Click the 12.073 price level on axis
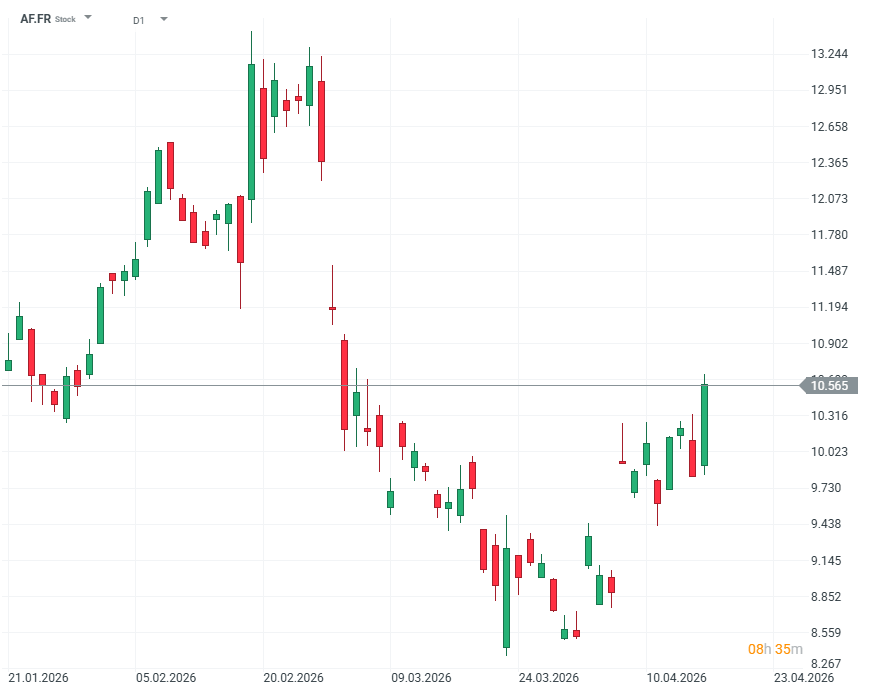 (x=831, y=199)
